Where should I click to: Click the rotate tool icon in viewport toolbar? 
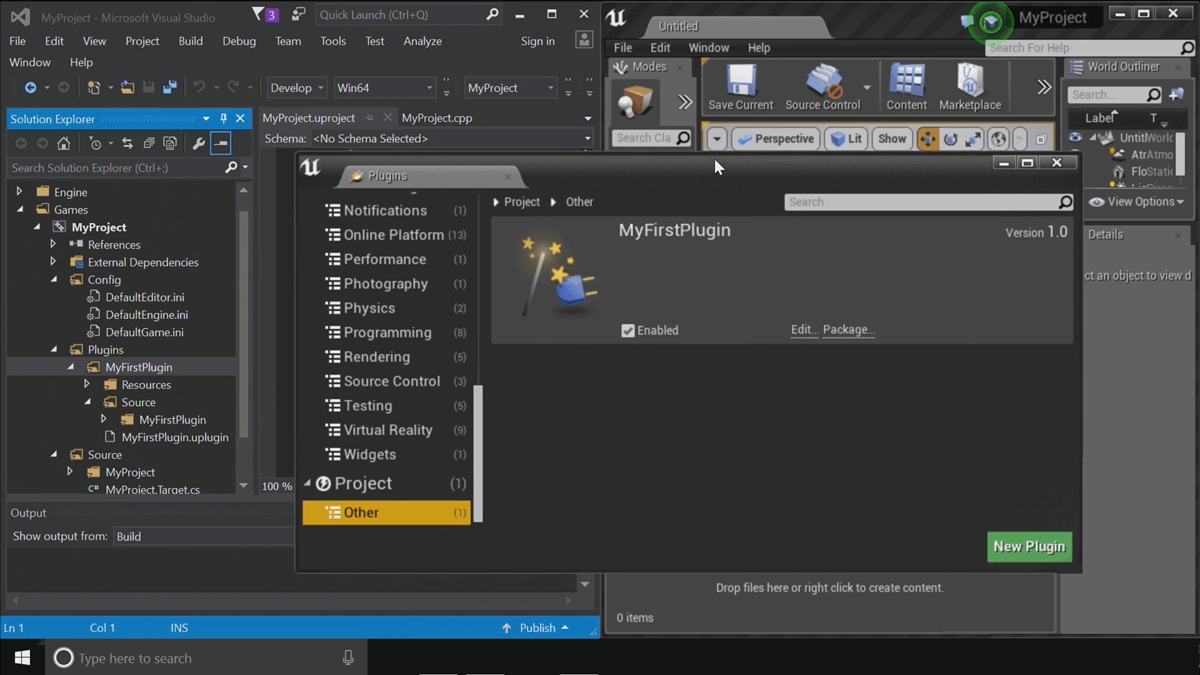(948, 138)
